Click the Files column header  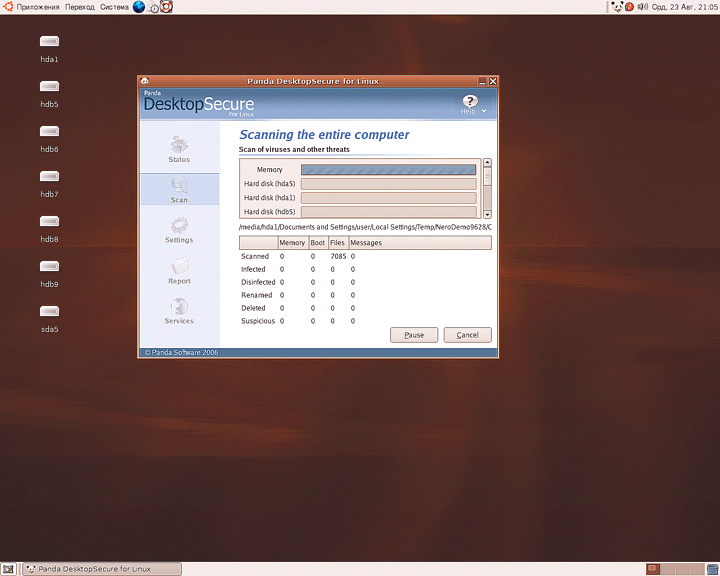pyautogui.click(x=338, y=243)
